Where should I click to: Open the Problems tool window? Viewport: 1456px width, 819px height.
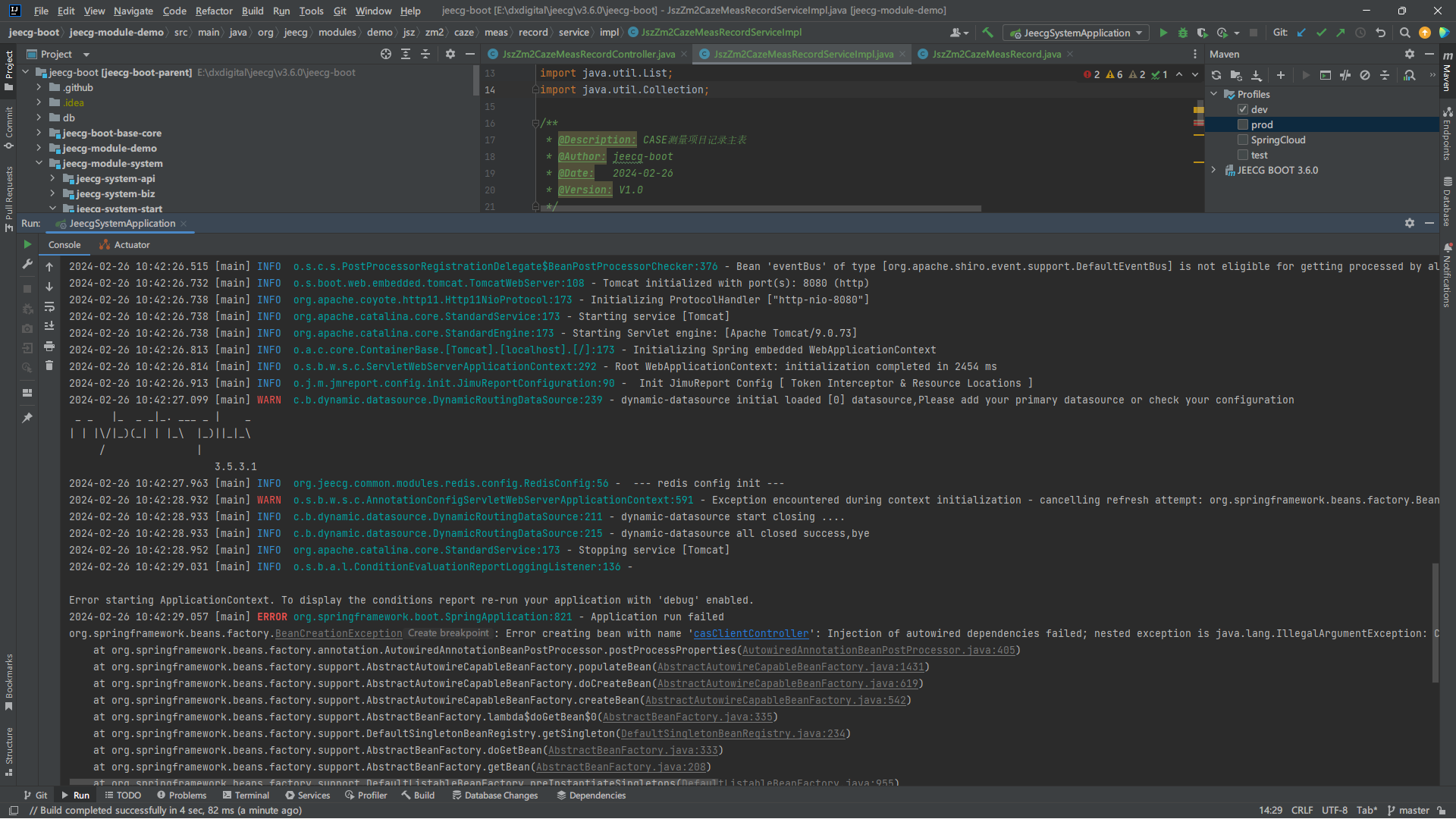click(181, 795)
